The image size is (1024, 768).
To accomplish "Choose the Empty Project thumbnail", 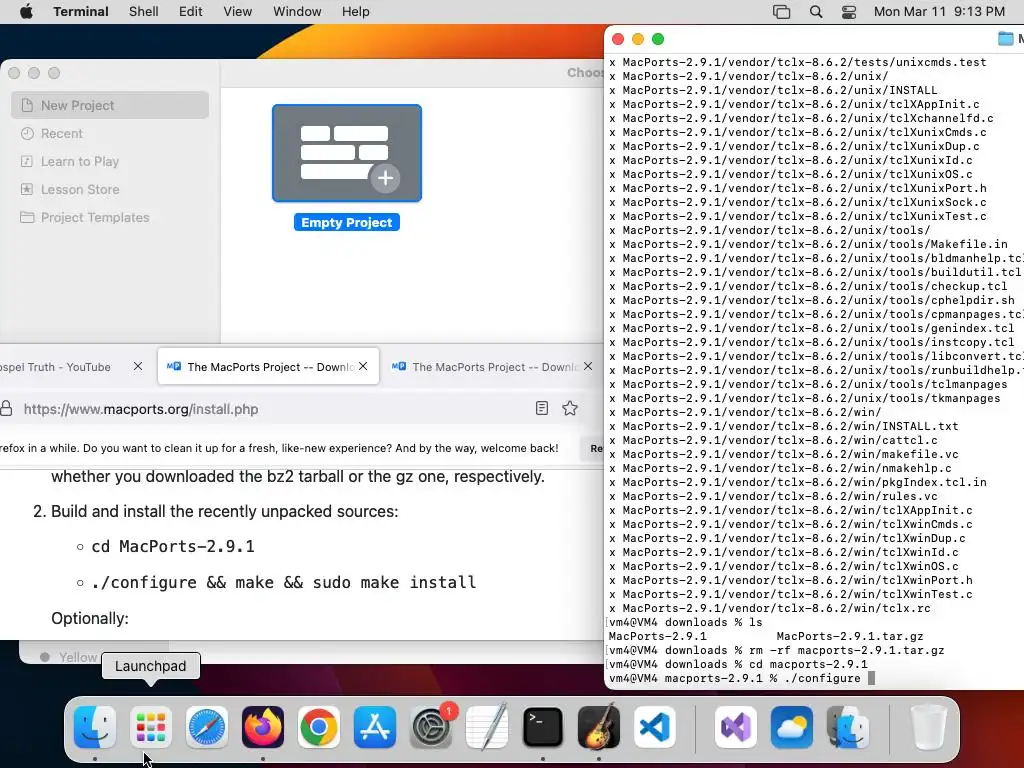I will pos(347,153).
